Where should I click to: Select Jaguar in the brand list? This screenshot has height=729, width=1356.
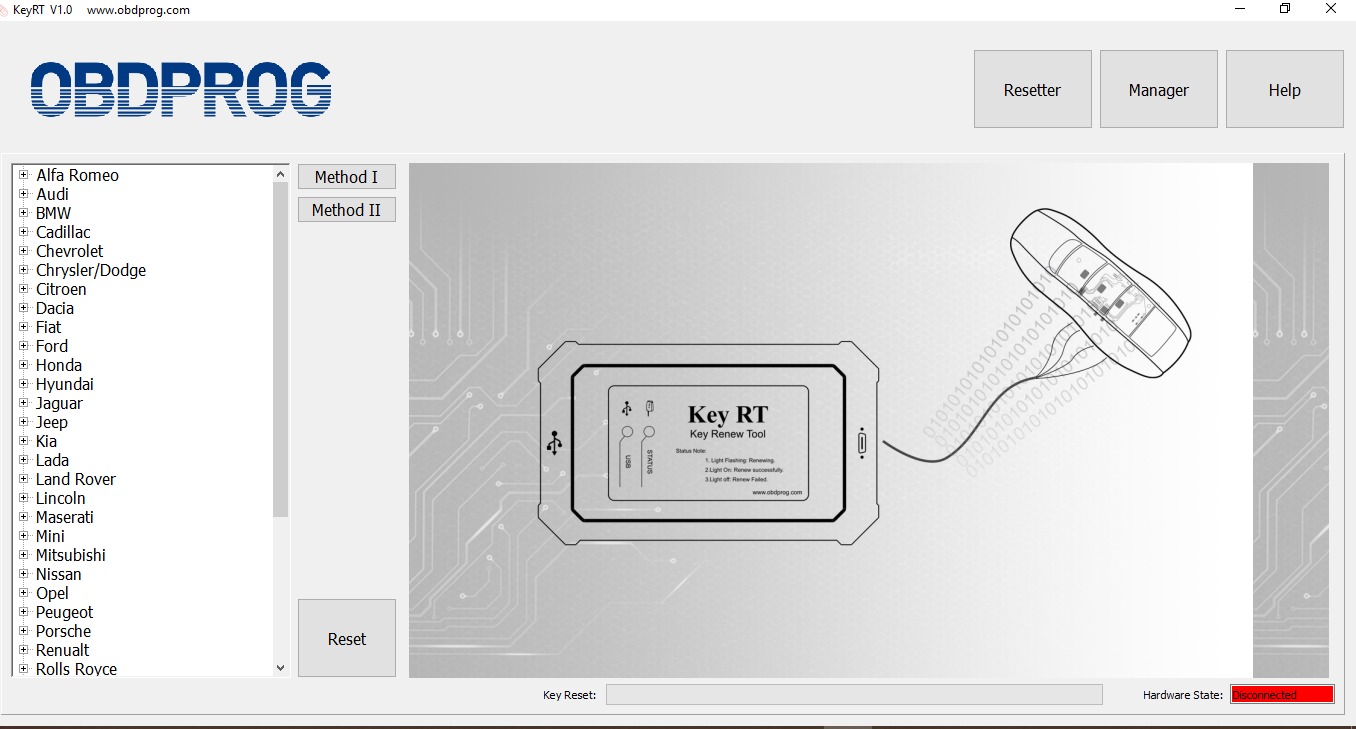pyautogui.click(x=59, y=403)
